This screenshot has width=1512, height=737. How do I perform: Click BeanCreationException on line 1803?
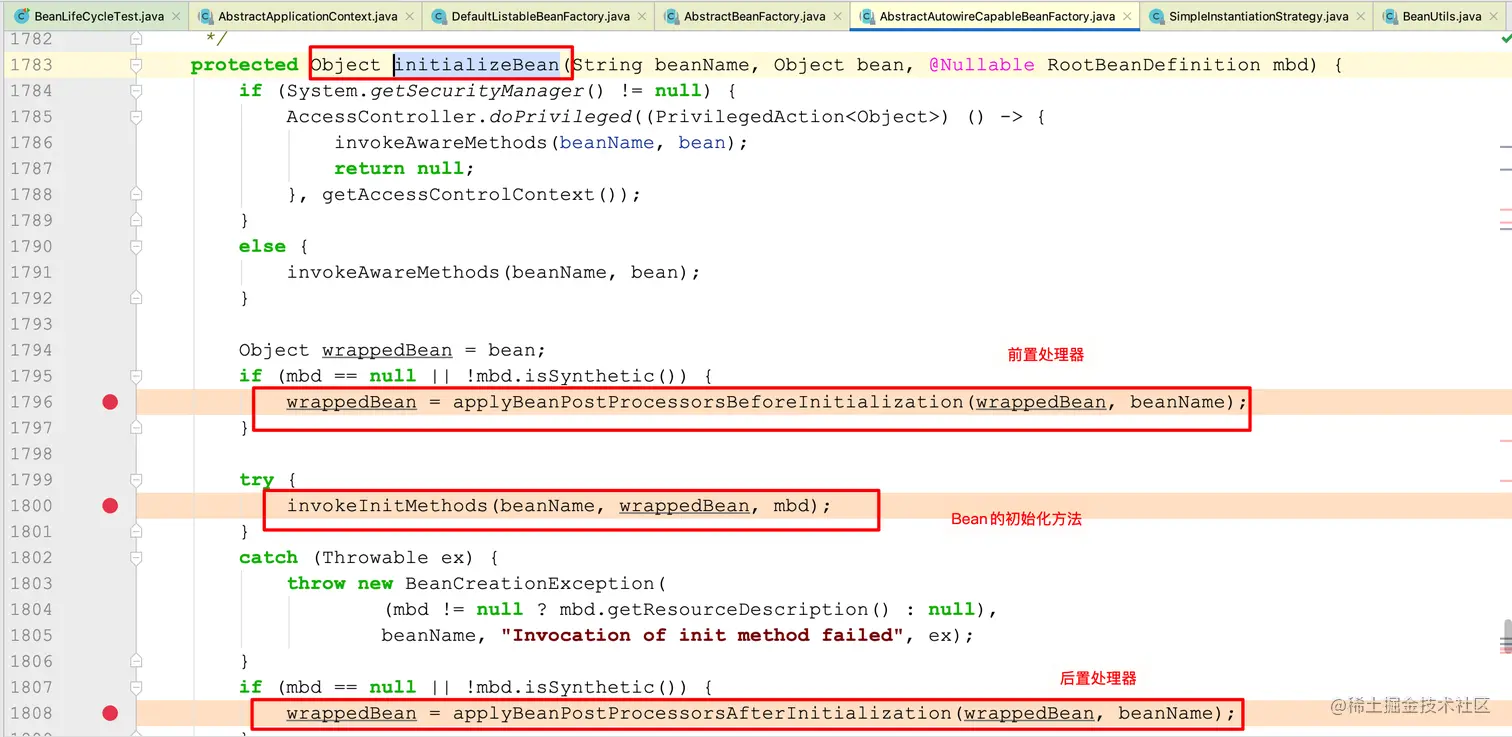click(x=529, y=584)
